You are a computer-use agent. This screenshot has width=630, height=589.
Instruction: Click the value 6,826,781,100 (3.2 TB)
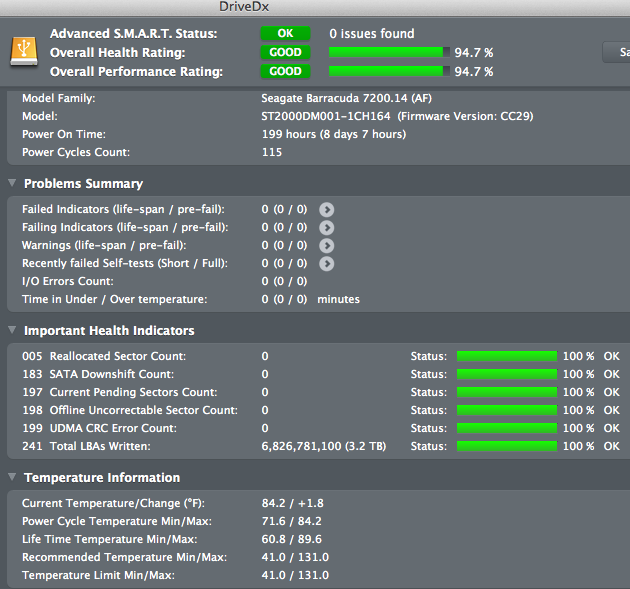tap(324, 446)
